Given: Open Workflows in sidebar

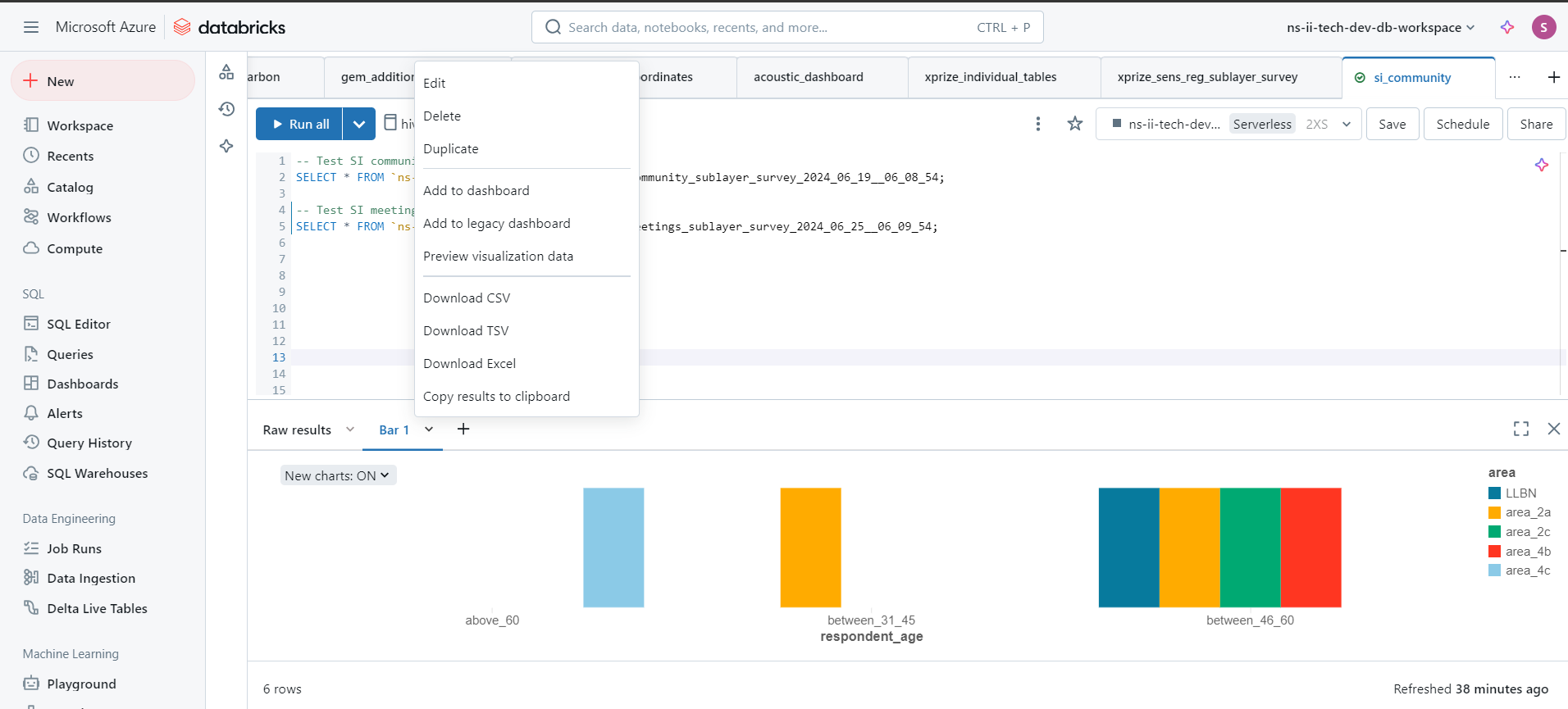Looking at the screenshot, I should (79, 217).
